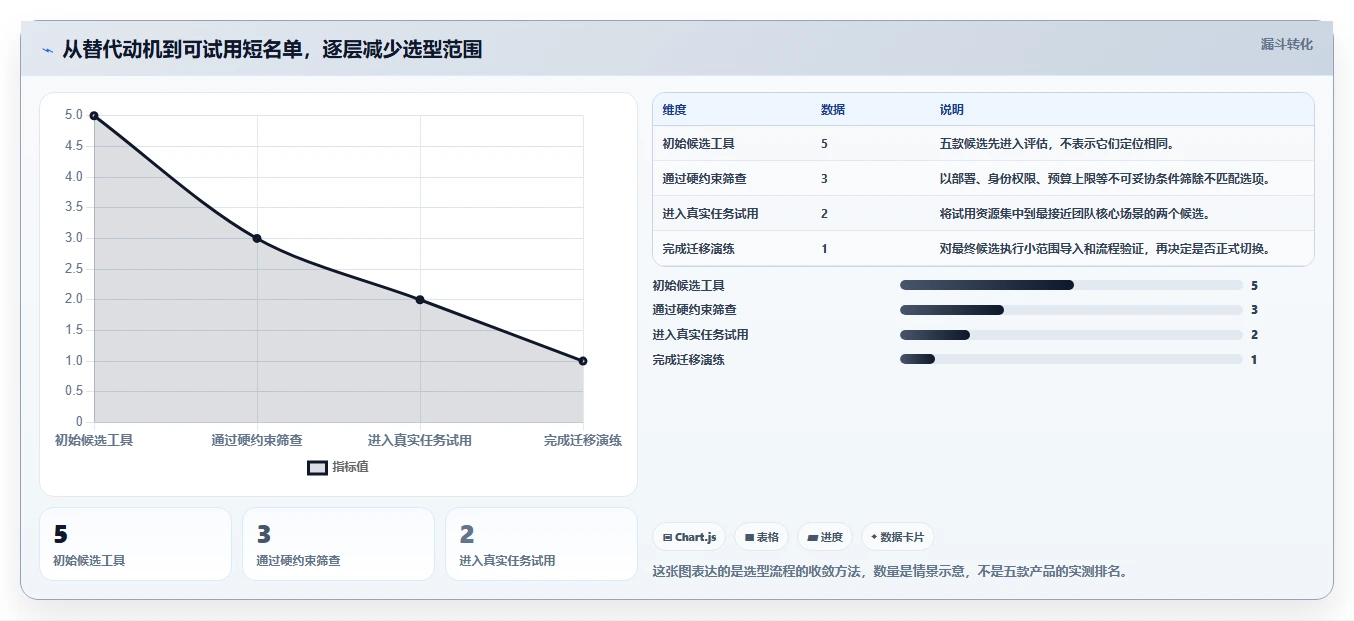This screenshot has height=621, width=1354.
Task: Click the x-axis label 初始候选工具
Action: (94, 440)
